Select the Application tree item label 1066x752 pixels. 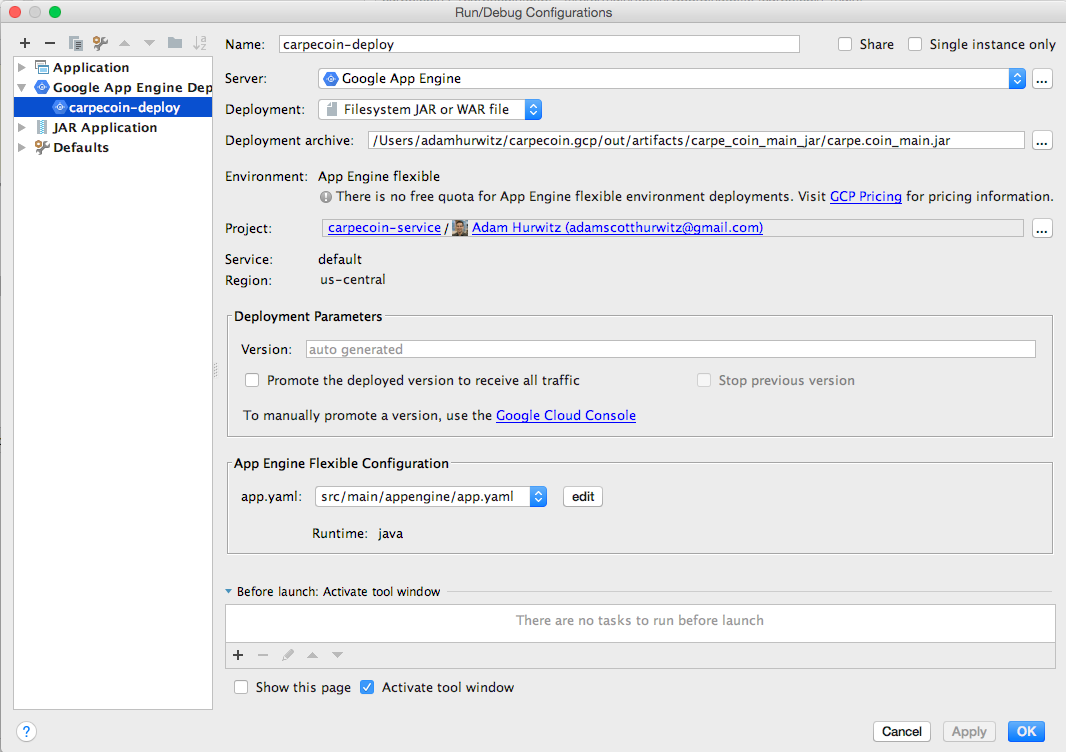tap(91, 67)
